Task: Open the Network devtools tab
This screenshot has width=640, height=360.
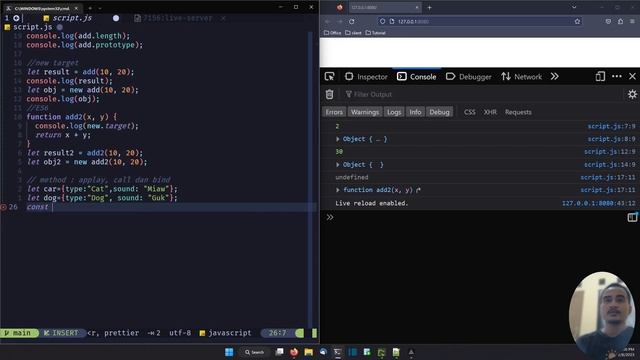Action: [522, 77]
